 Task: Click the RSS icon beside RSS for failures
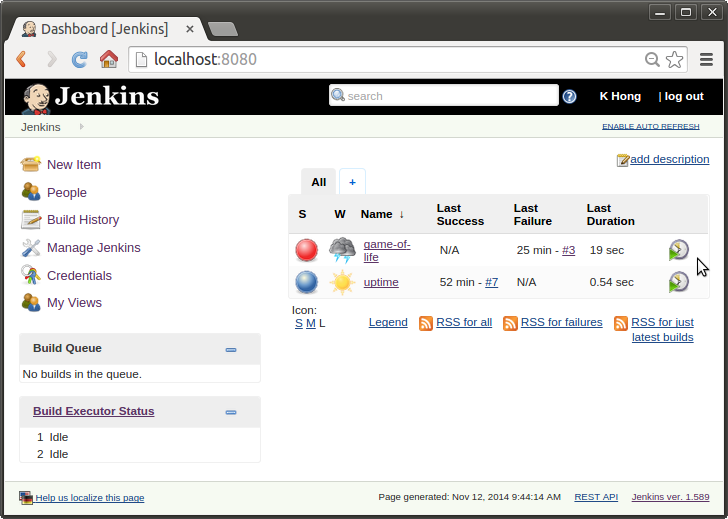510,323
